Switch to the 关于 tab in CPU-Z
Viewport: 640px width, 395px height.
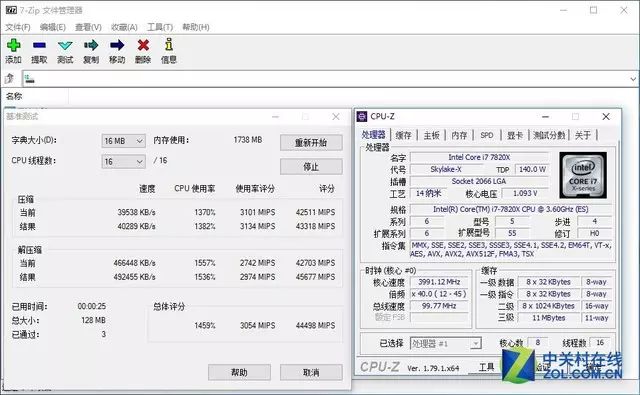583,135
